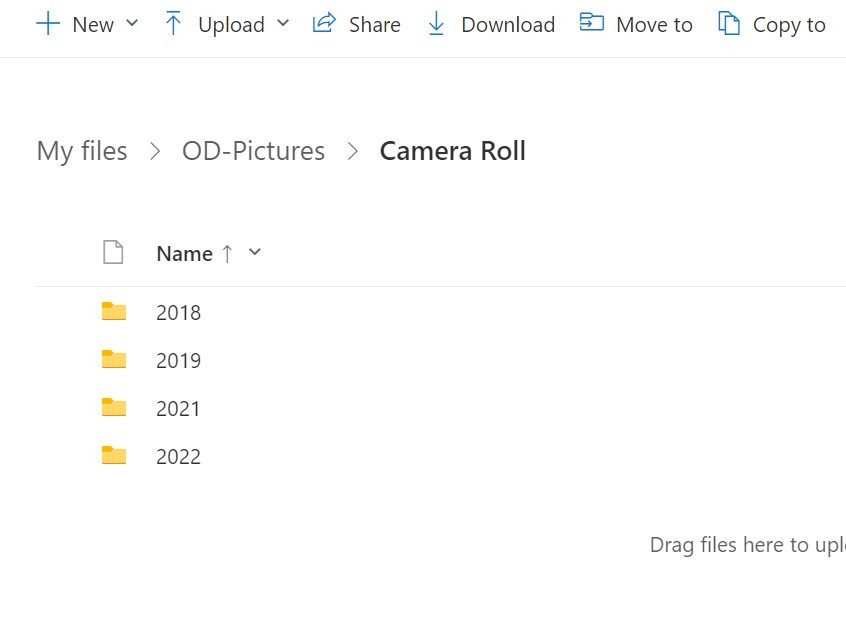Click the Move to folder icon
Image resolution: width=846 pixels, height=634 pixels.
coord(592,24)
